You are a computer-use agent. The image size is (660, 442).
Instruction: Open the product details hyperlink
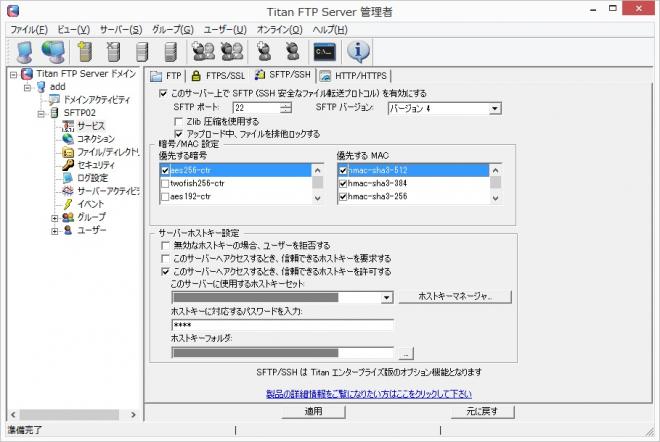[x=369, y=394]
